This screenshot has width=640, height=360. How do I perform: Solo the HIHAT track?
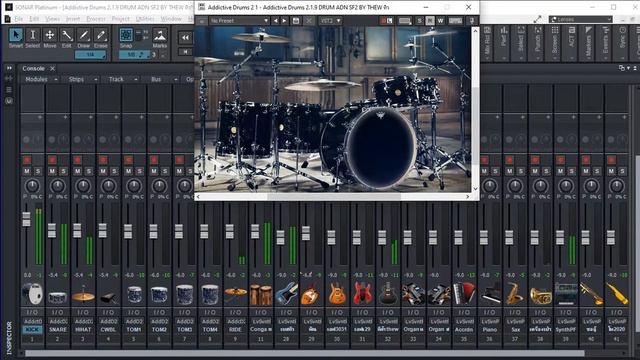[x=88, y=171]
